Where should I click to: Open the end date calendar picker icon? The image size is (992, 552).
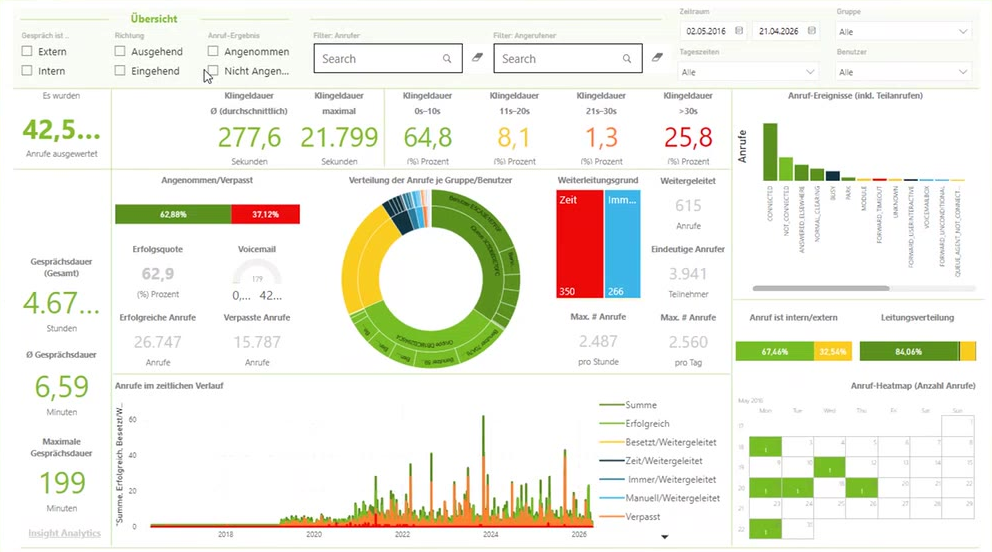(x=812, y=30)
